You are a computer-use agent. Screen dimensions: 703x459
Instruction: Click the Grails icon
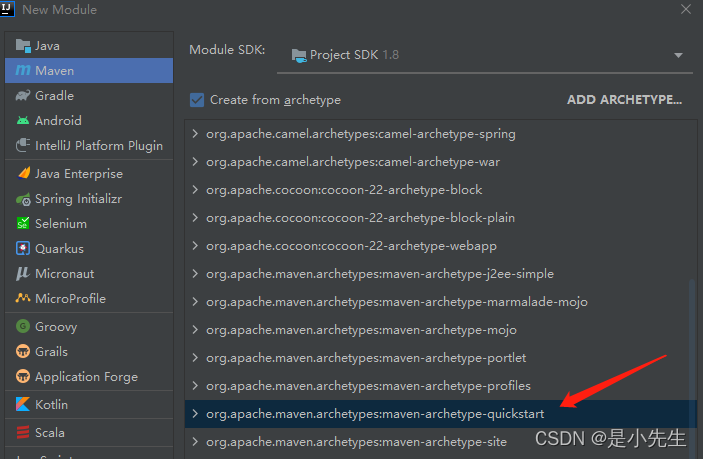[23, 351]
